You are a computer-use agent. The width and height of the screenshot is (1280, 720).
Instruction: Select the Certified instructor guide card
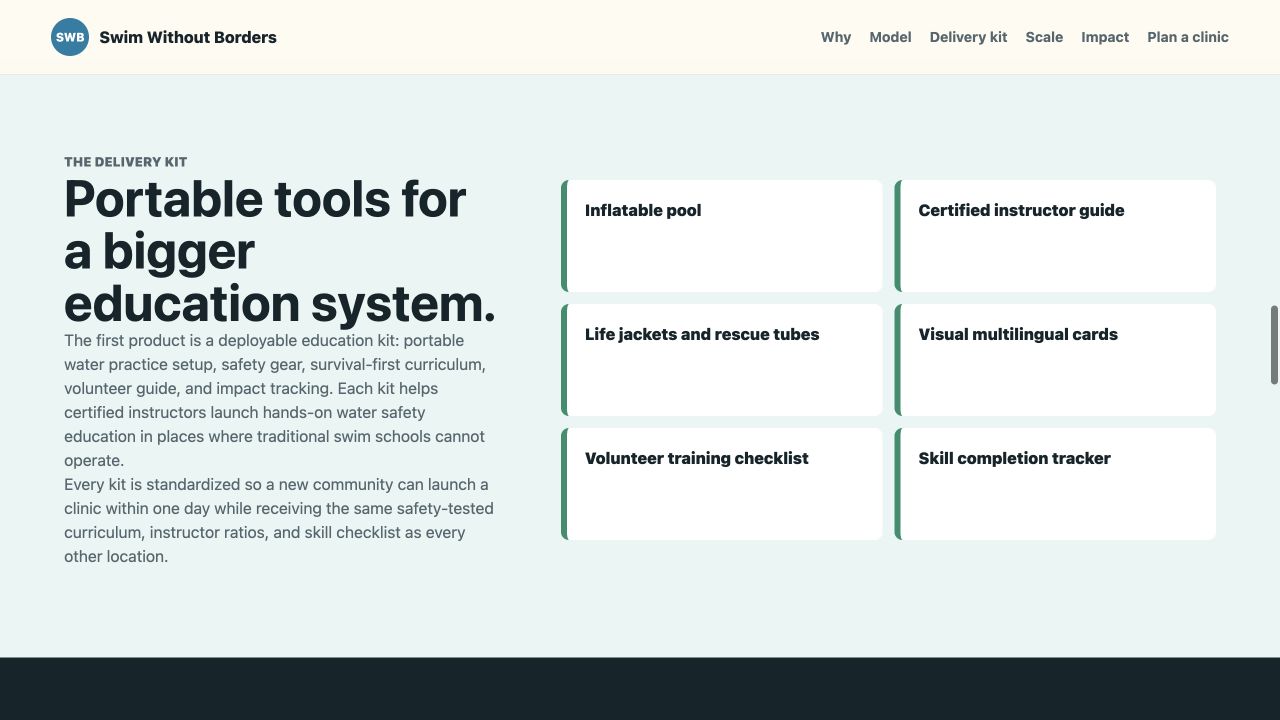click(x=1055, y=236)
